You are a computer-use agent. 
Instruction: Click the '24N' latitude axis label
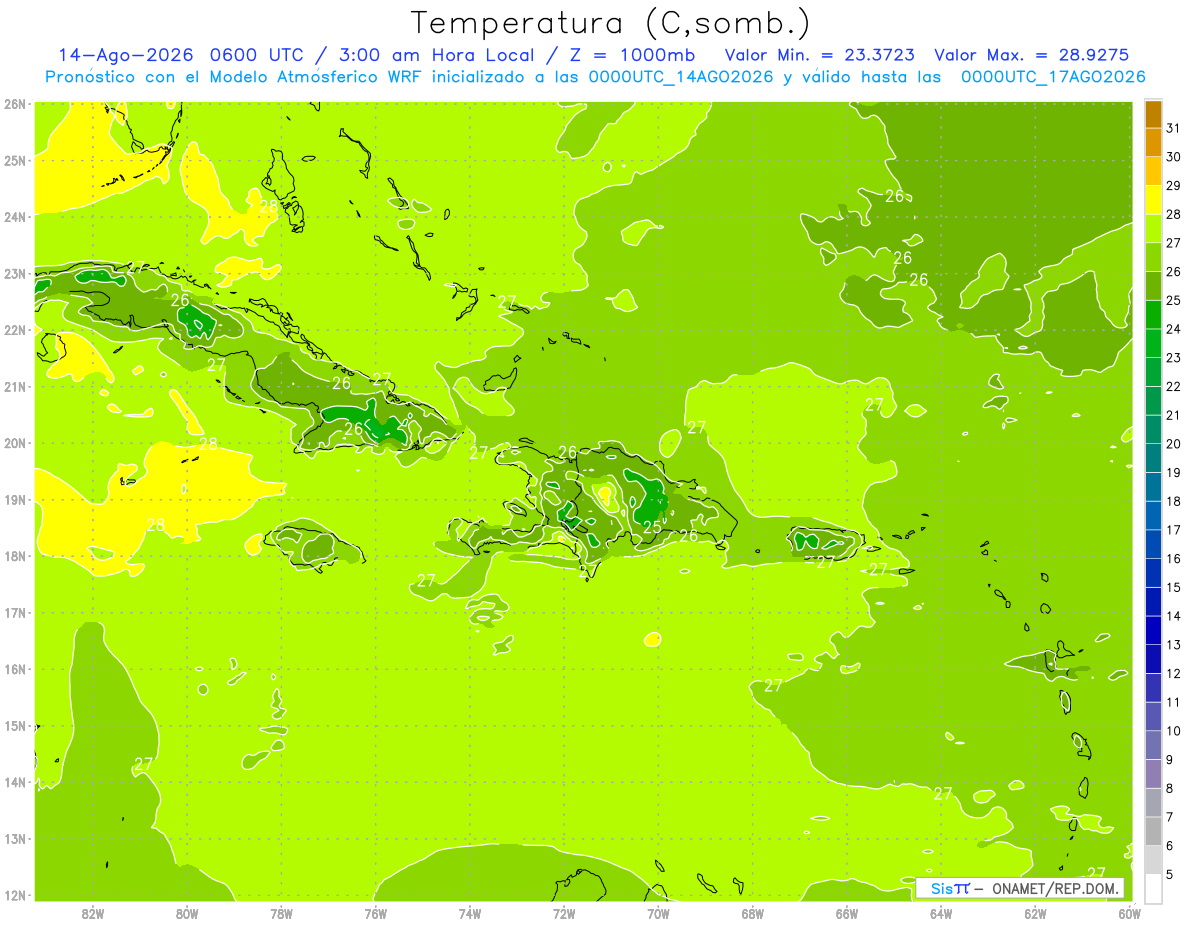(x=14, y=216)
